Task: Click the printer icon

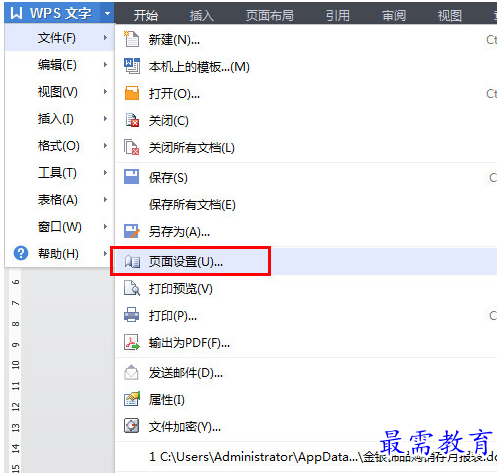Action: click(131, 315)
